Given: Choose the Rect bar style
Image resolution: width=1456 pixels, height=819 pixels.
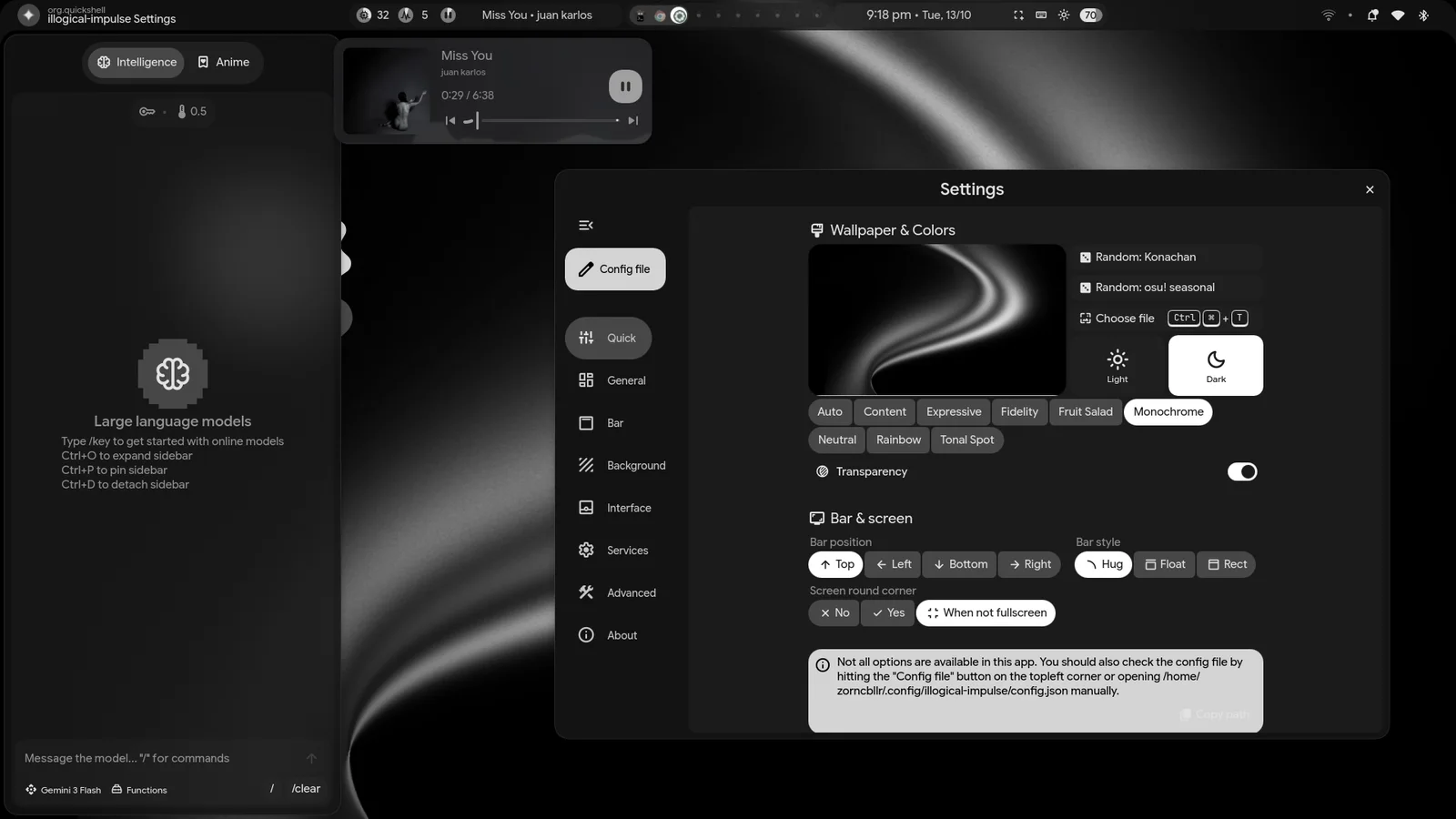Looking at the screenshot, I should pos(1227,564).
